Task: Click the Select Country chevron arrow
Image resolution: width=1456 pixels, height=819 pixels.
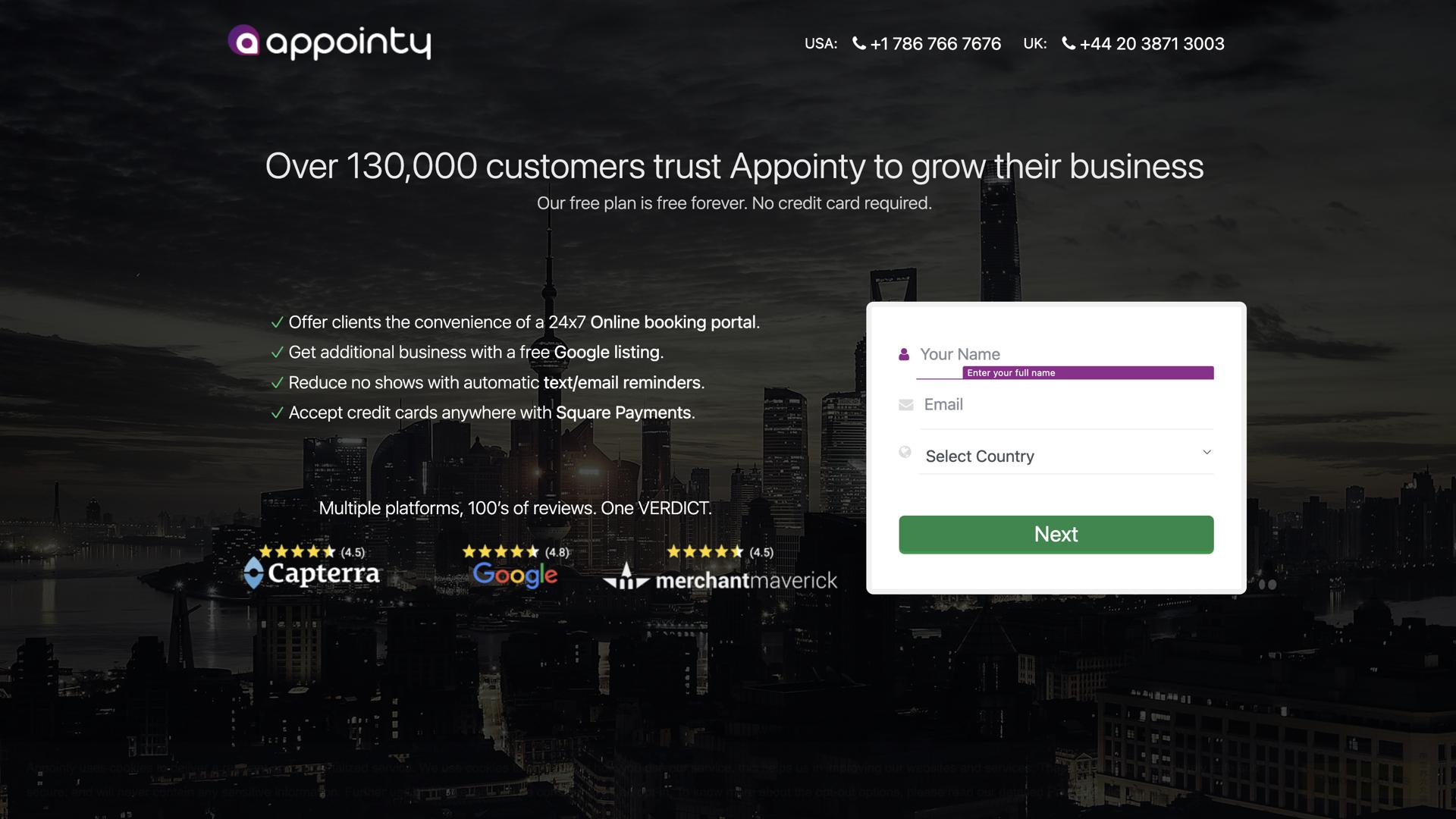Action: (1207, 452)
